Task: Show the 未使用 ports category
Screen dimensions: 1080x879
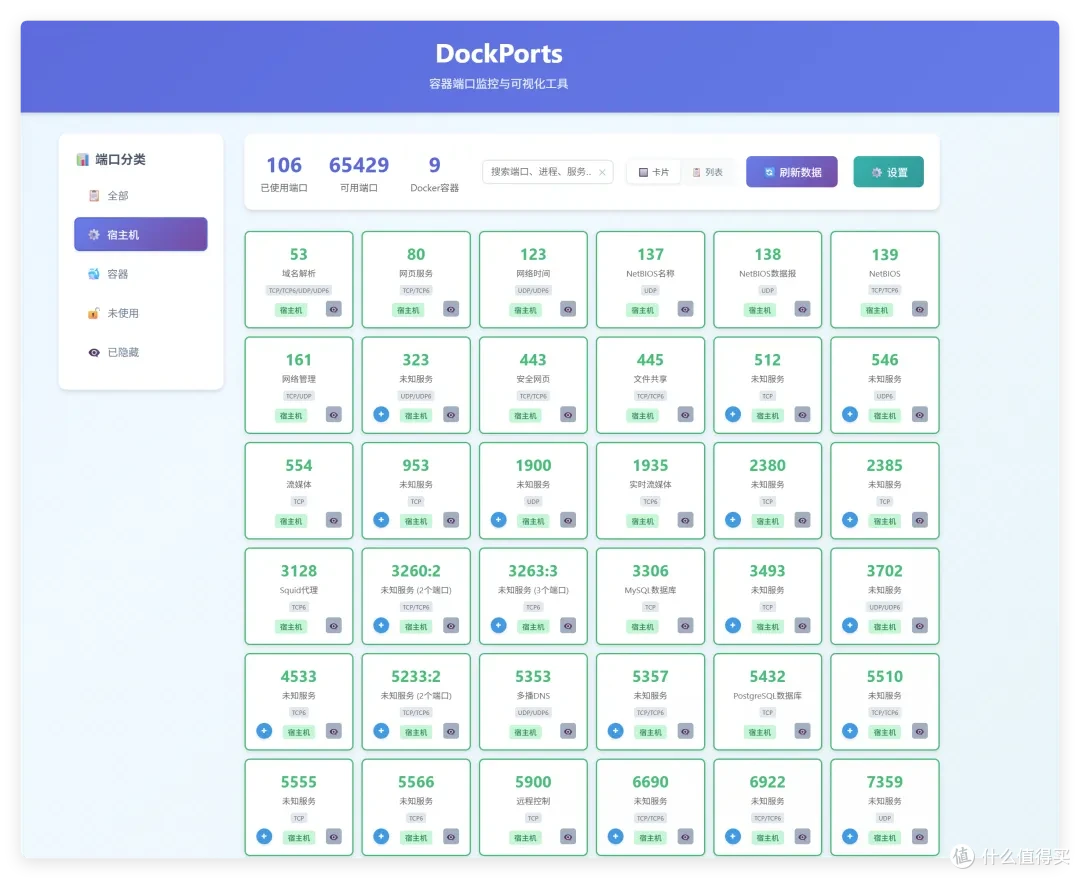Action: [x=141, y=313]
